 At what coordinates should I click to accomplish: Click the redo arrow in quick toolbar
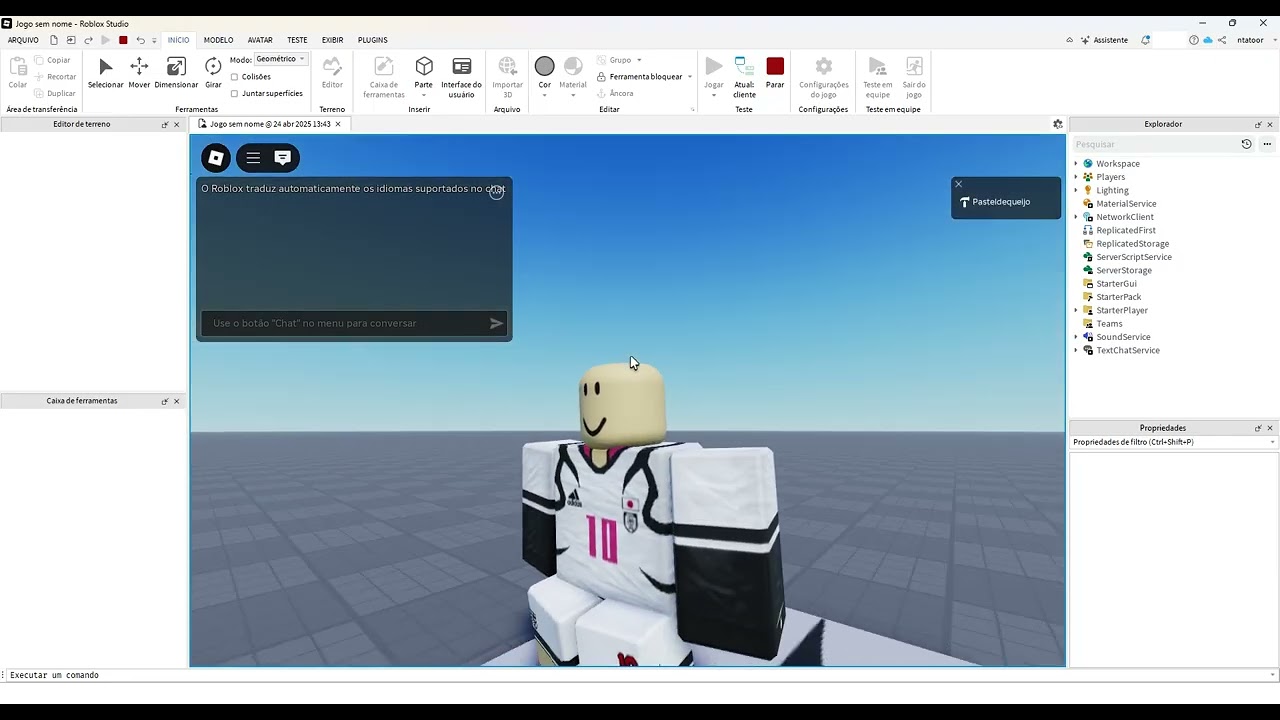pyautogui.click(x=88, y=40)
